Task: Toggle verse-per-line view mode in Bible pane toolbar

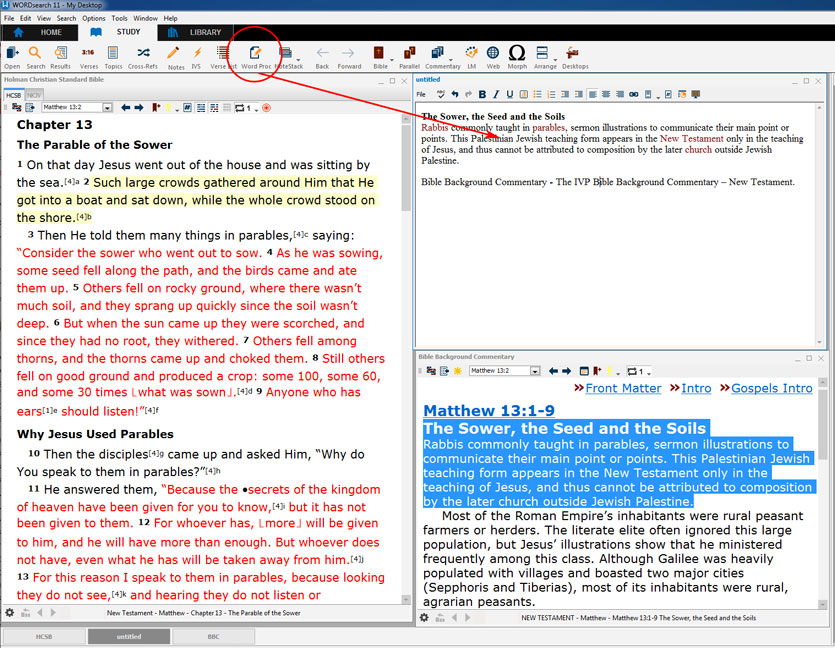Action: coord(214,108)
